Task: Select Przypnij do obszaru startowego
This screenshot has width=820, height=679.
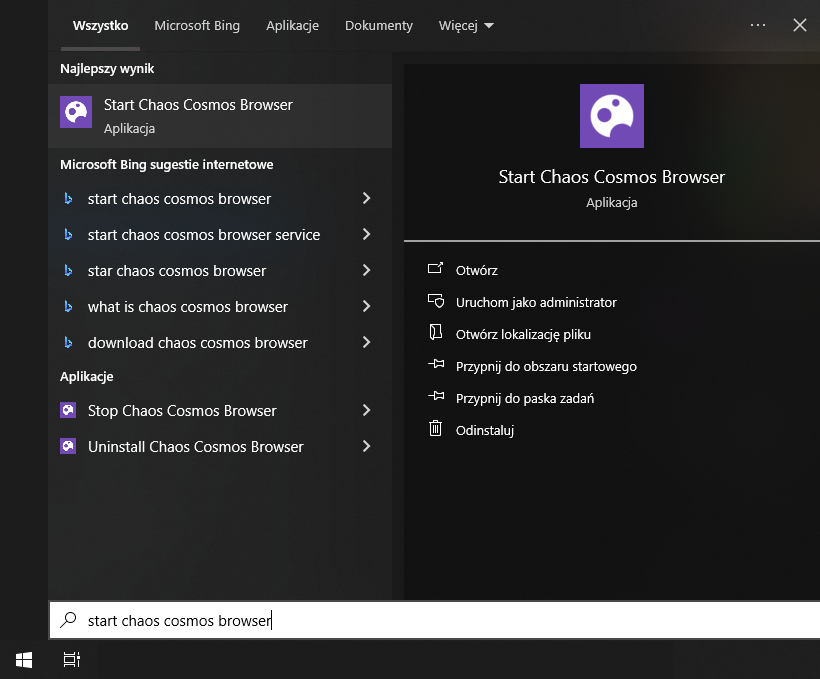Action: (546, 366)
